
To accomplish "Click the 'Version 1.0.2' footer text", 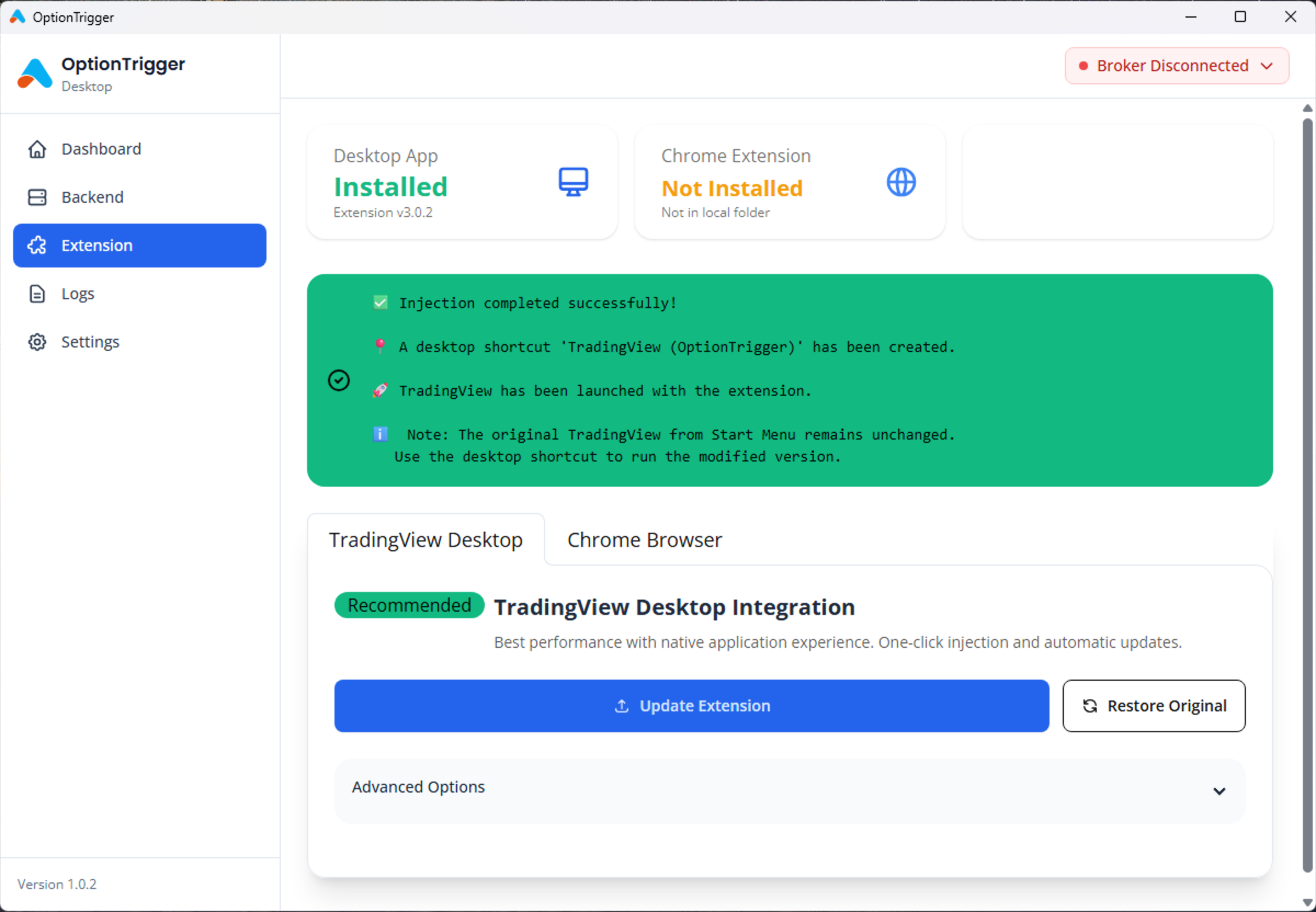I will click(56, 885).
